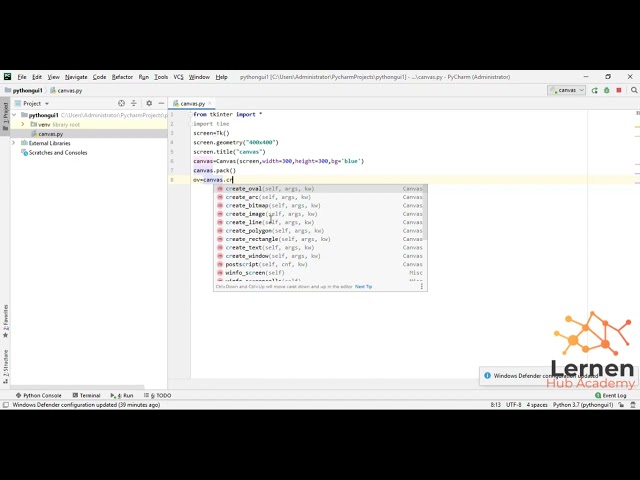Hide the Project tool window with minus icon
Screen dimensions: 640x480
click(161, 103)
